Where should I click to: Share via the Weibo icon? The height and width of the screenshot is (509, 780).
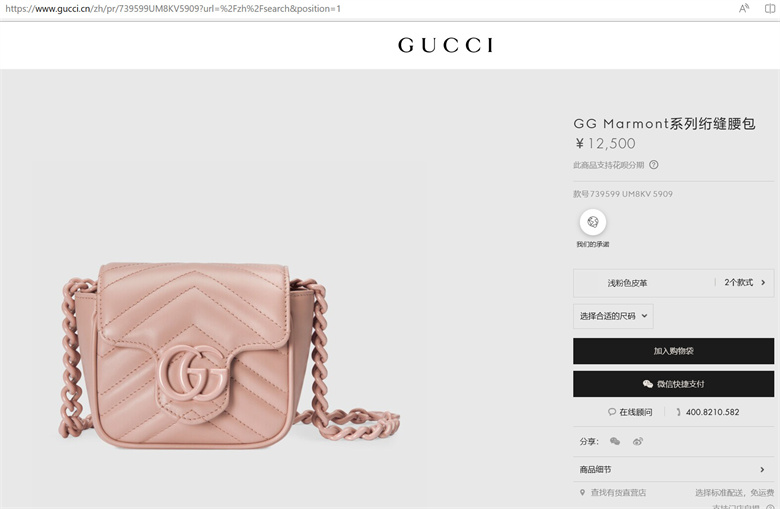click(638, 441)
